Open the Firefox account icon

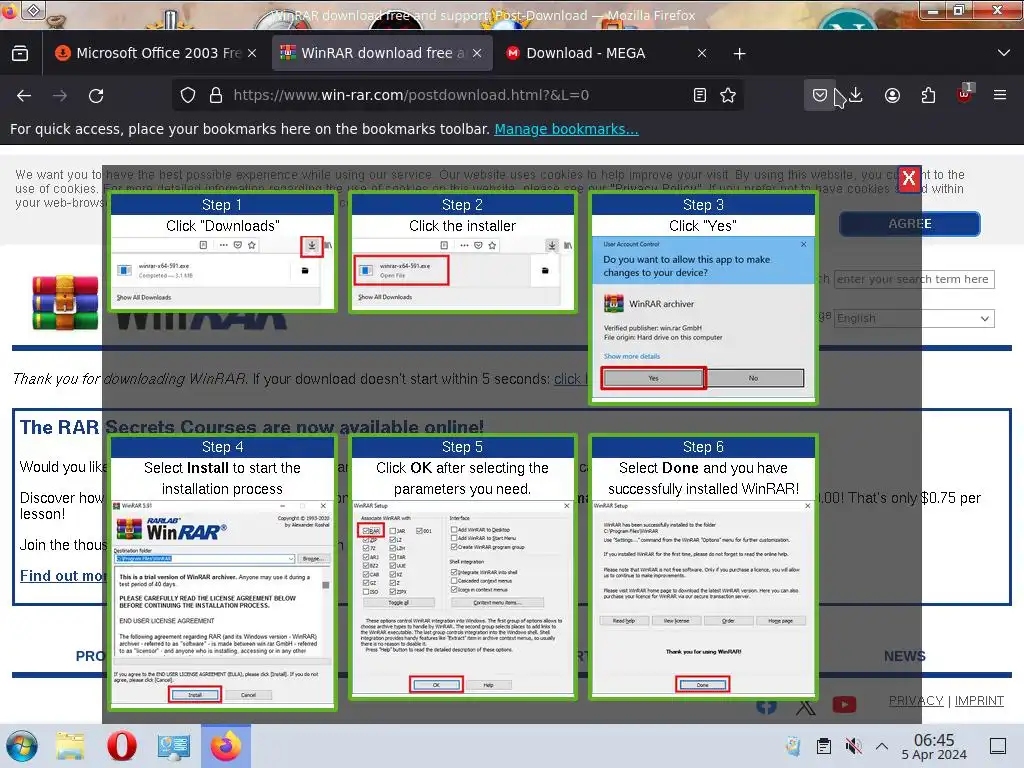[892, 95]
